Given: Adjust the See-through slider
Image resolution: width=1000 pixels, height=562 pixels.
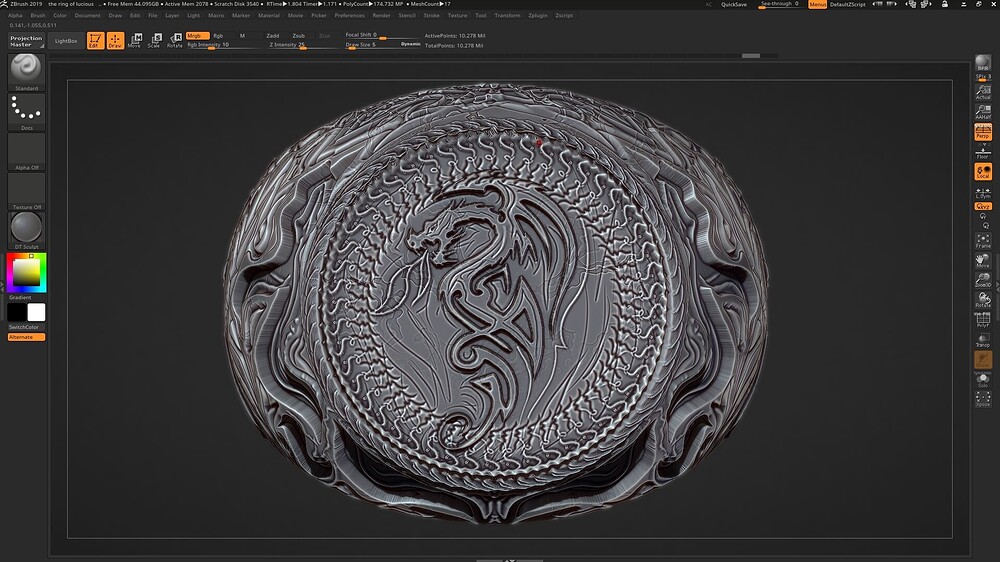Looking at the screenshot, I should 779,4.
